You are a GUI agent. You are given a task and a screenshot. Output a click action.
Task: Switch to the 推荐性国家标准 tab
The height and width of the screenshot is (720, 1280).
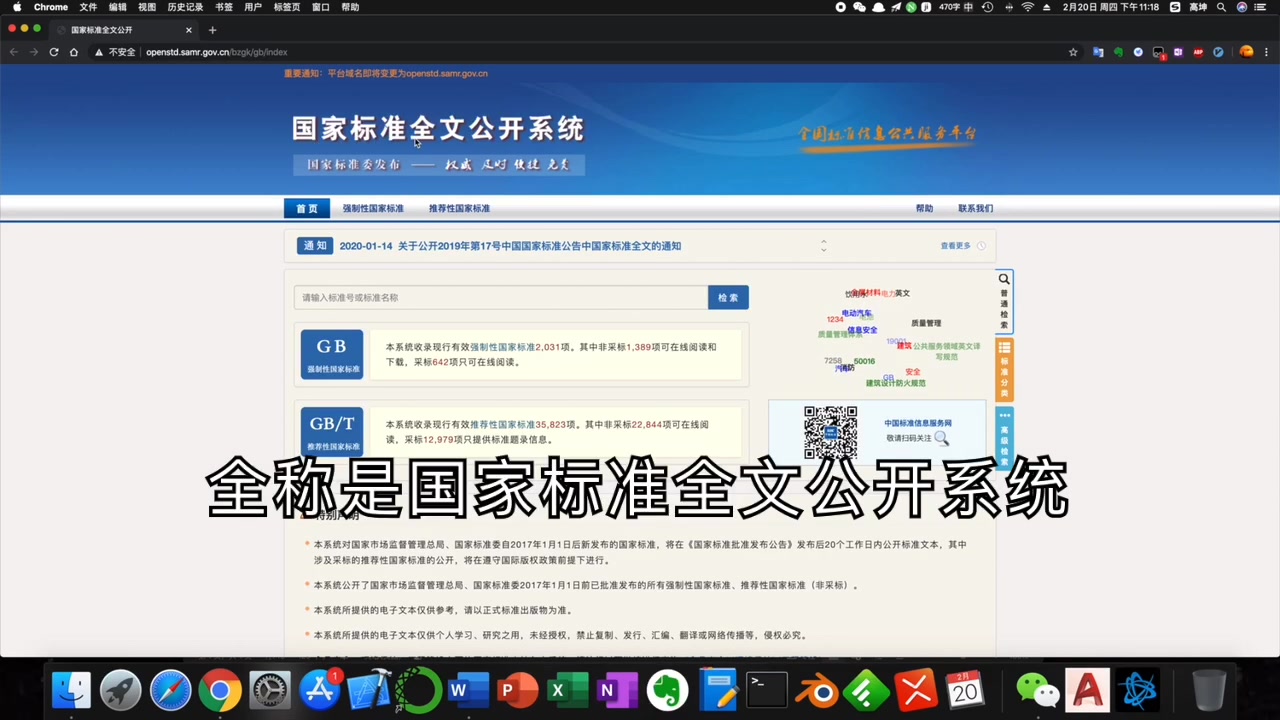459,208
